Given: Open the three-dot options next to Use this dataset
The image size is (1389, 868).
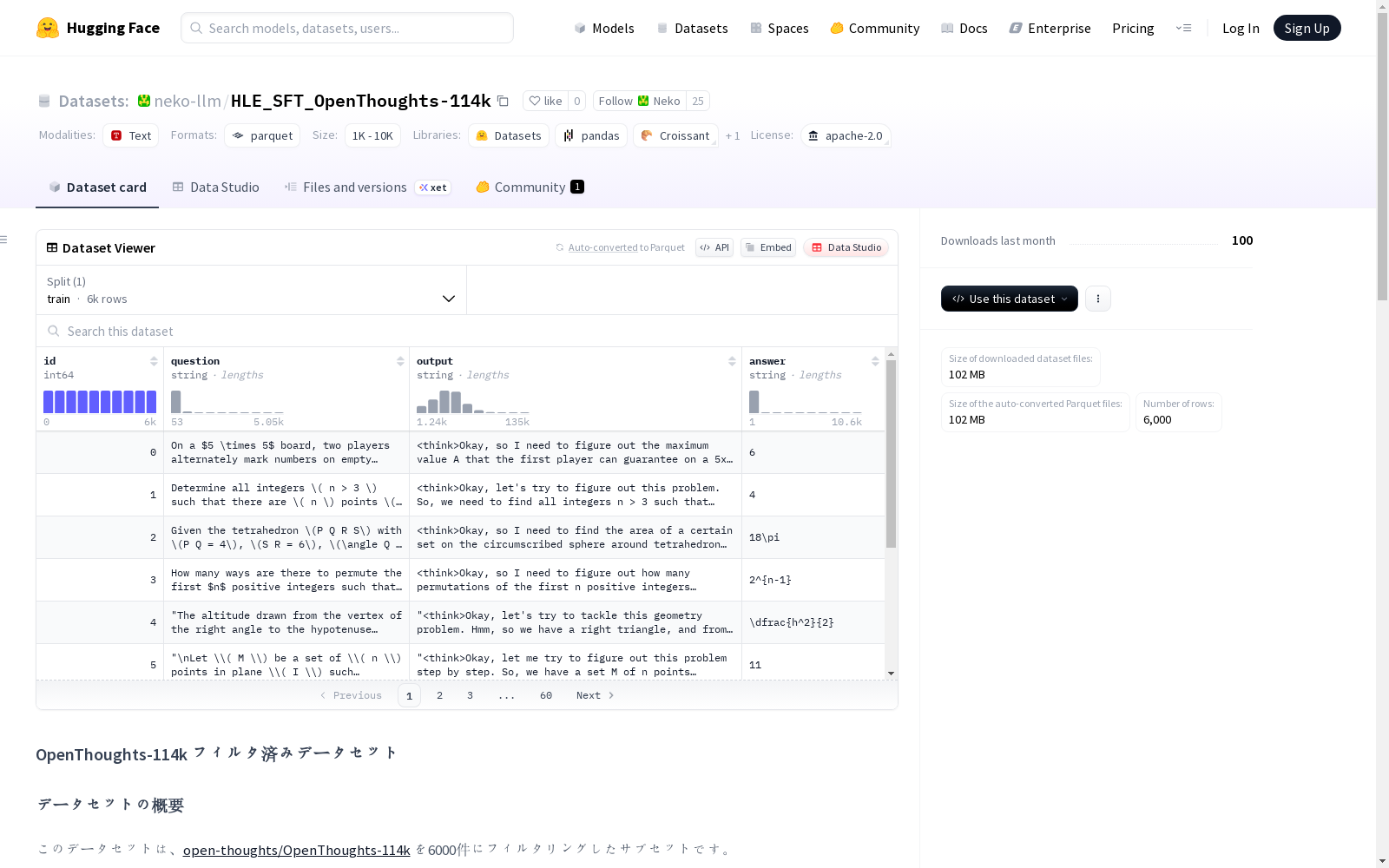Looking at the screenshot, I should [x=1098, y=299].
